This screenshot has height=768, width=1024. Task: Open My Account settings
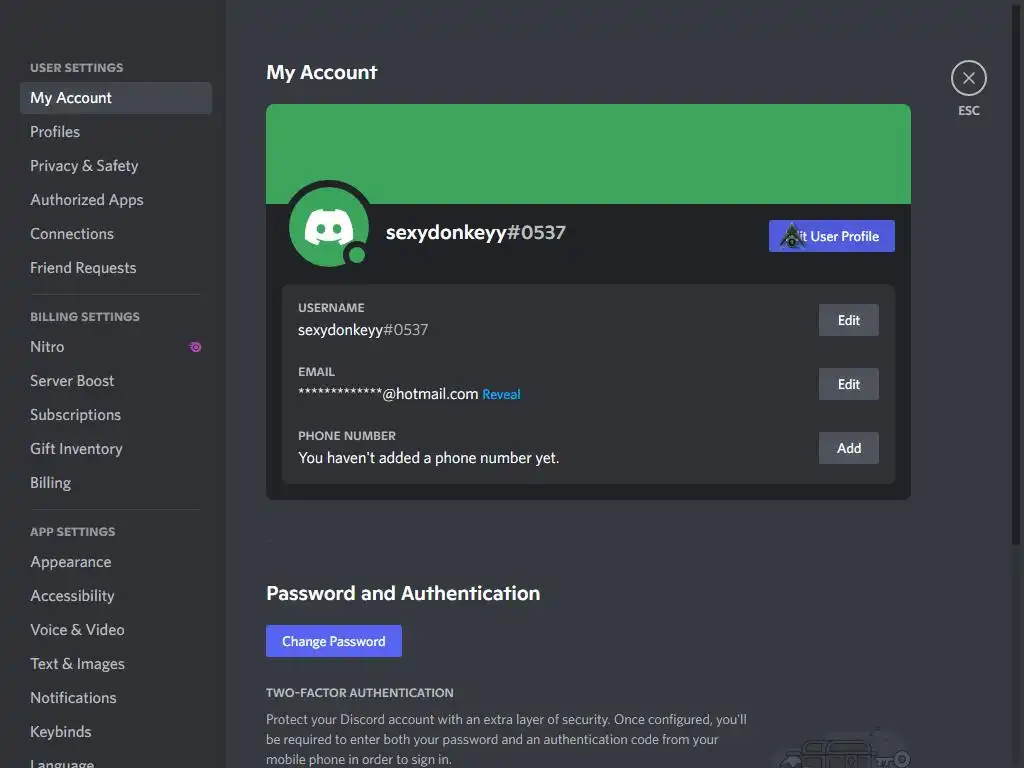tap(116, 98)
